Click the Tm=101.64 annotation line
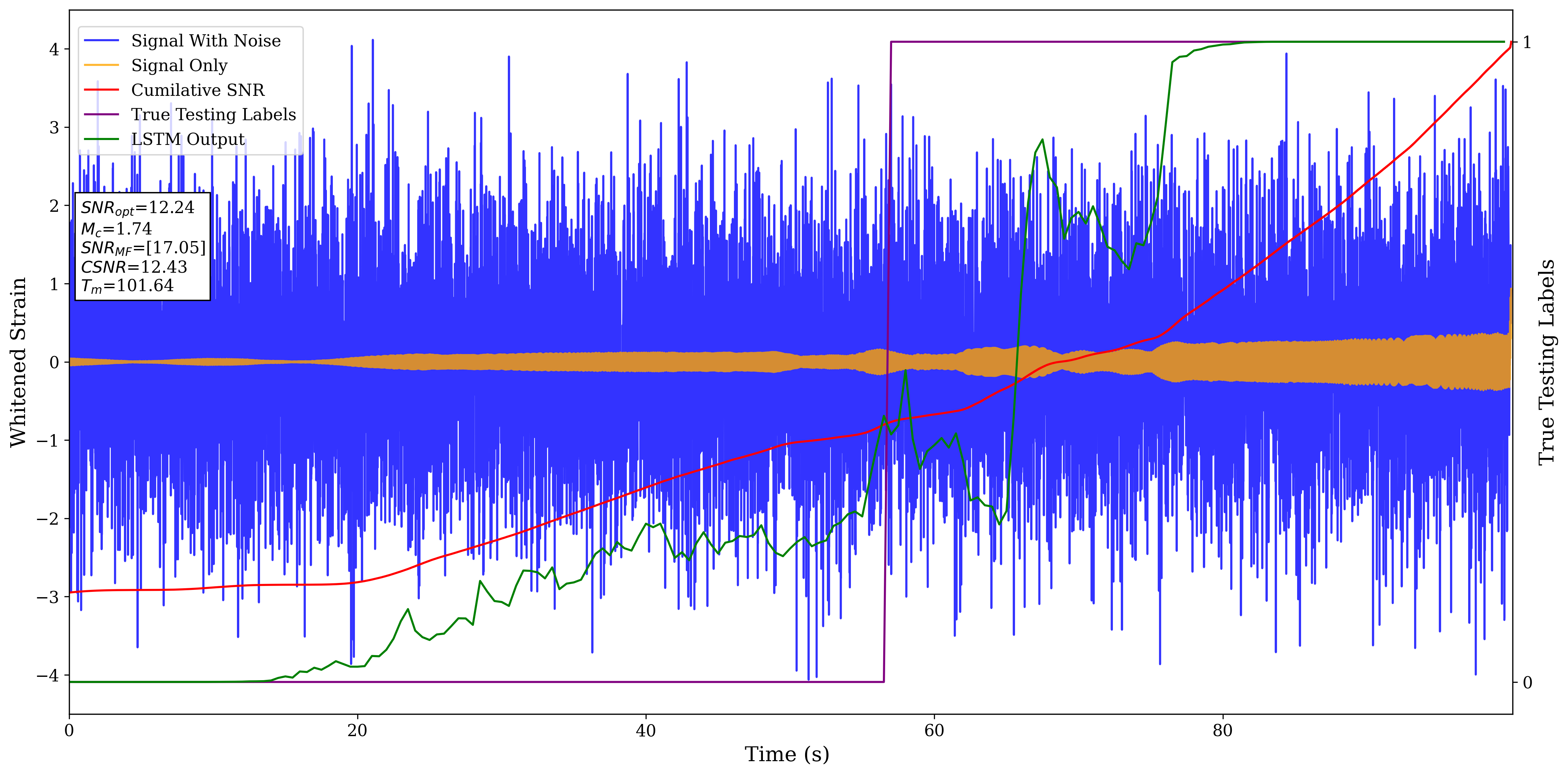This screenshot has height=775, width=1568. click(x=127, y=286)
